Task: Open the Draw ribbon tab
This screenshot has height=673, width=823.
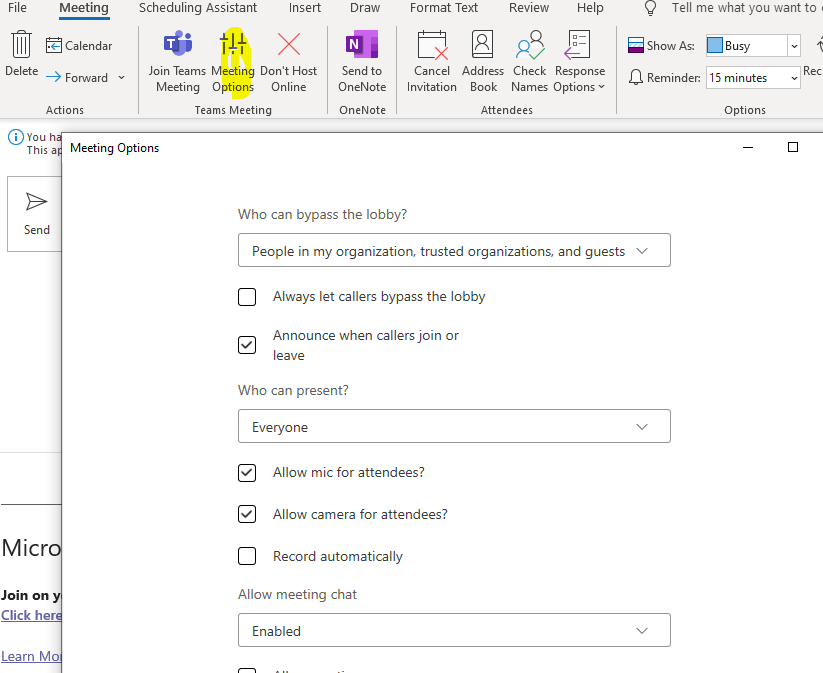Action: 365,8
